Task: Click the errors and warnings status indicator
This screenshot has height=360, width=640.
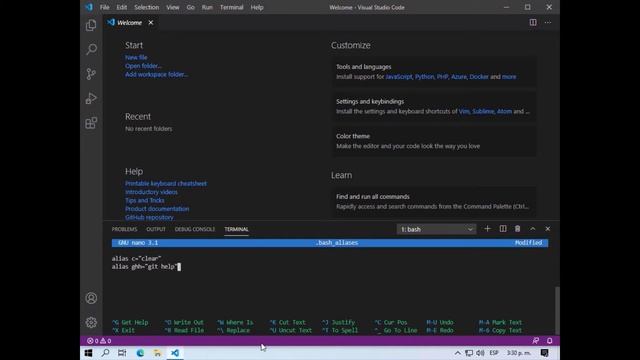Action: (99, 341)
